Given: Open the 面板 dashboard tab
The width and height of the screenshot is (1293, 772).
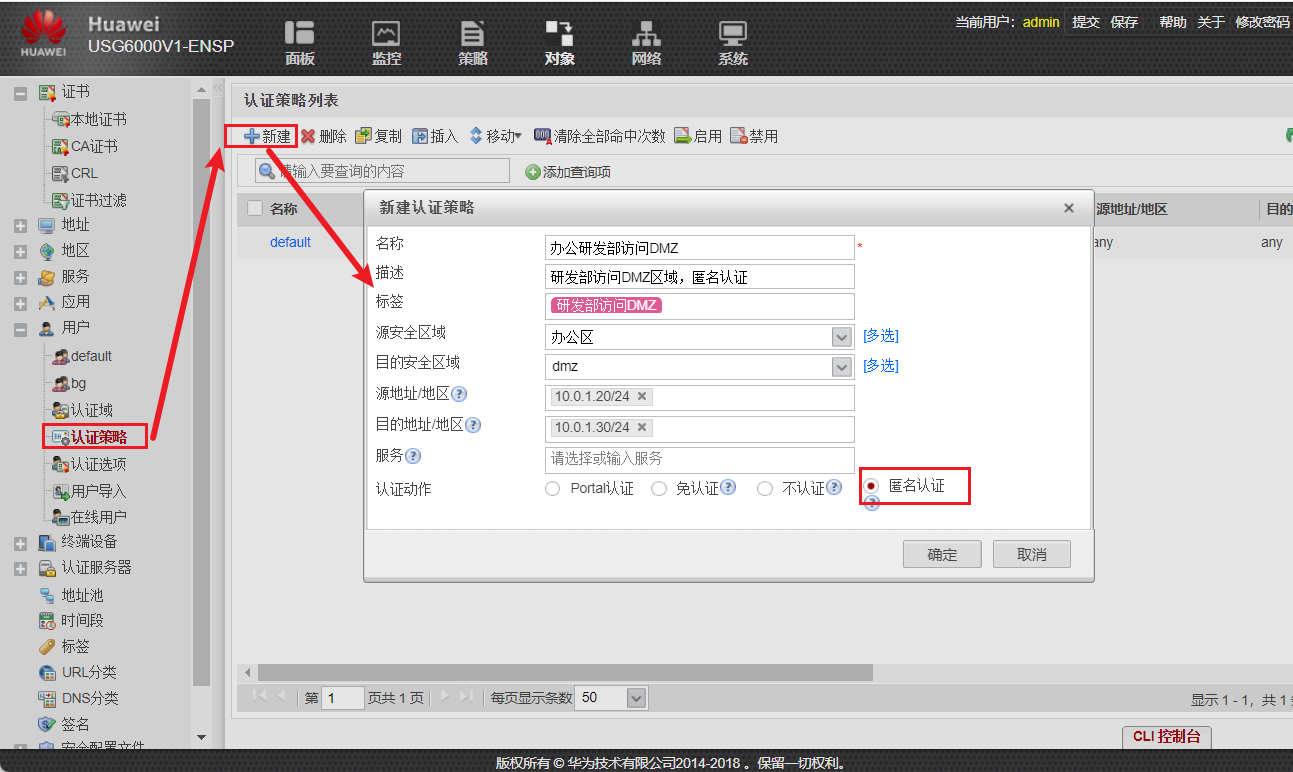Looking at the screenshot, I should (x=300, y=45).
